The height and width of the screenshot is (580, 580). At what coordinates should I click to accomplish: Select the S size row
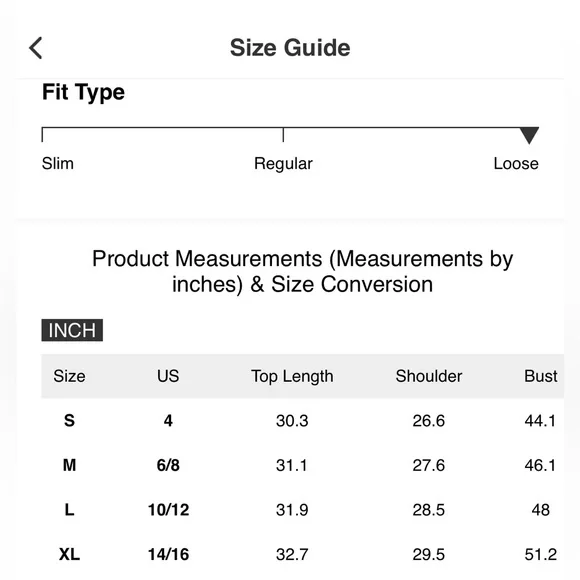tap(303, 421)
